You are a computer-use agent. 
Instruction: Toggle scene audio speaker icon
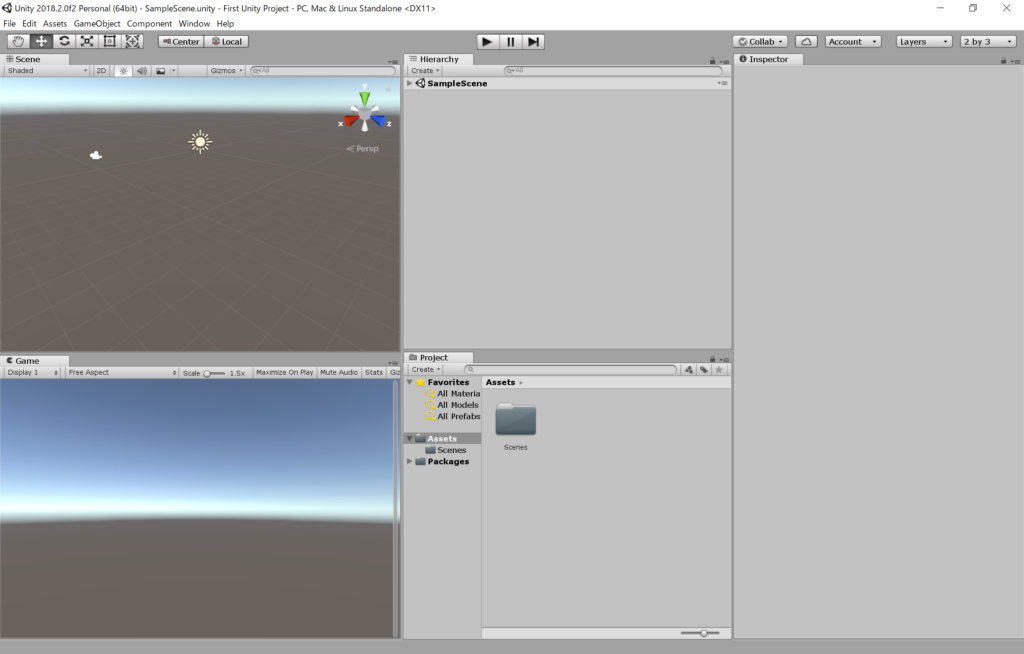142,71
